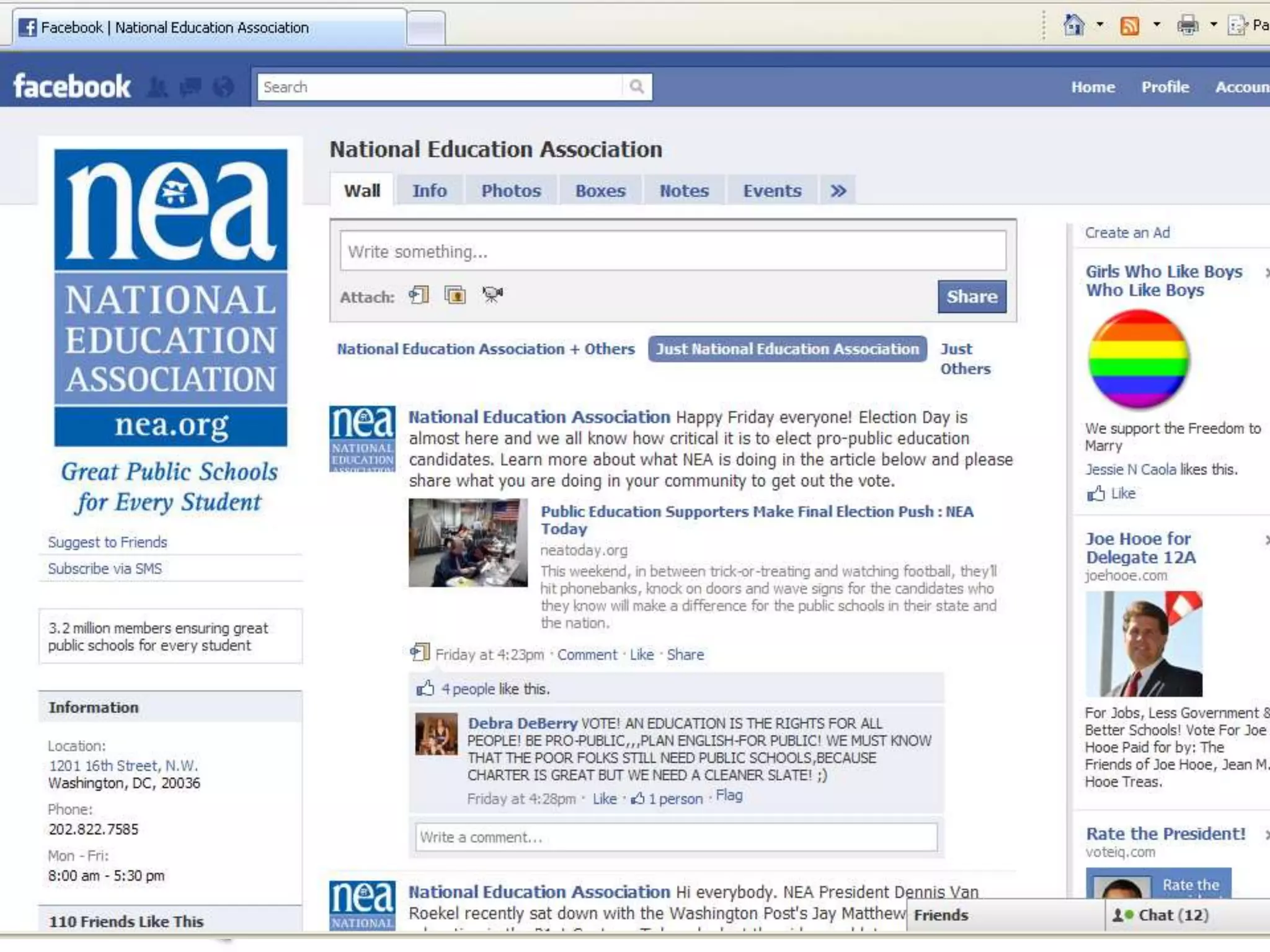The width and height of the screenshot is (1270, 952).
Task: Switch to the Notes tab
Action: 684,191
